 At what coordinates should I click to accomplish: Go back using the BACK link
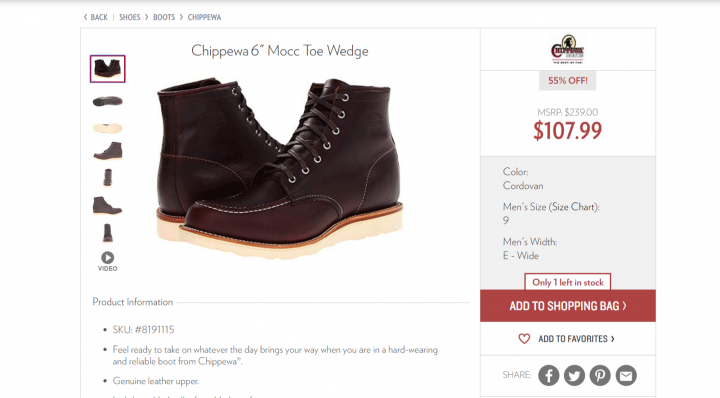(96, 17)
